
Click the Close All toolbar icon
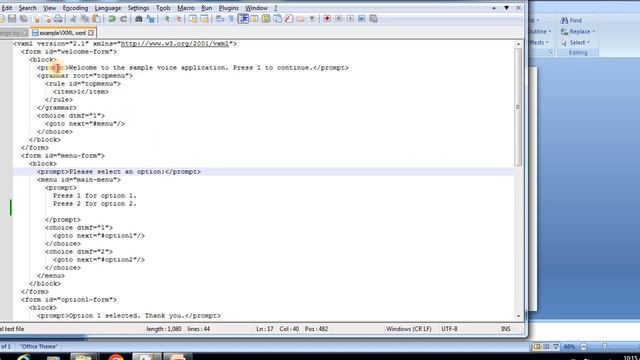(x=47, y=19)
